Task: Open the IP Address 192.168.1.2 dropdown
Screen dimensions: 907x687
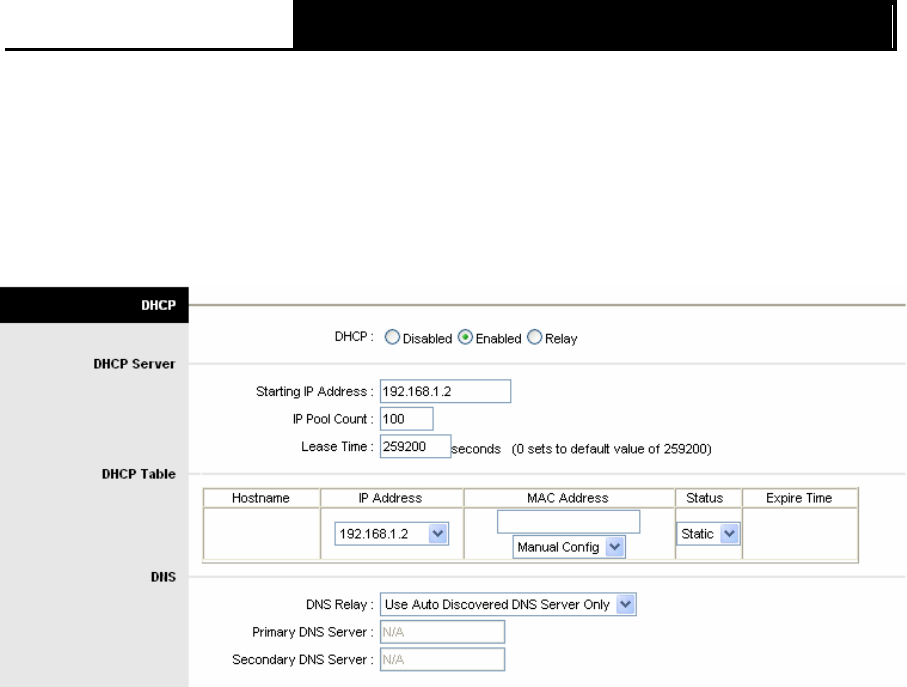Action: 392,533
